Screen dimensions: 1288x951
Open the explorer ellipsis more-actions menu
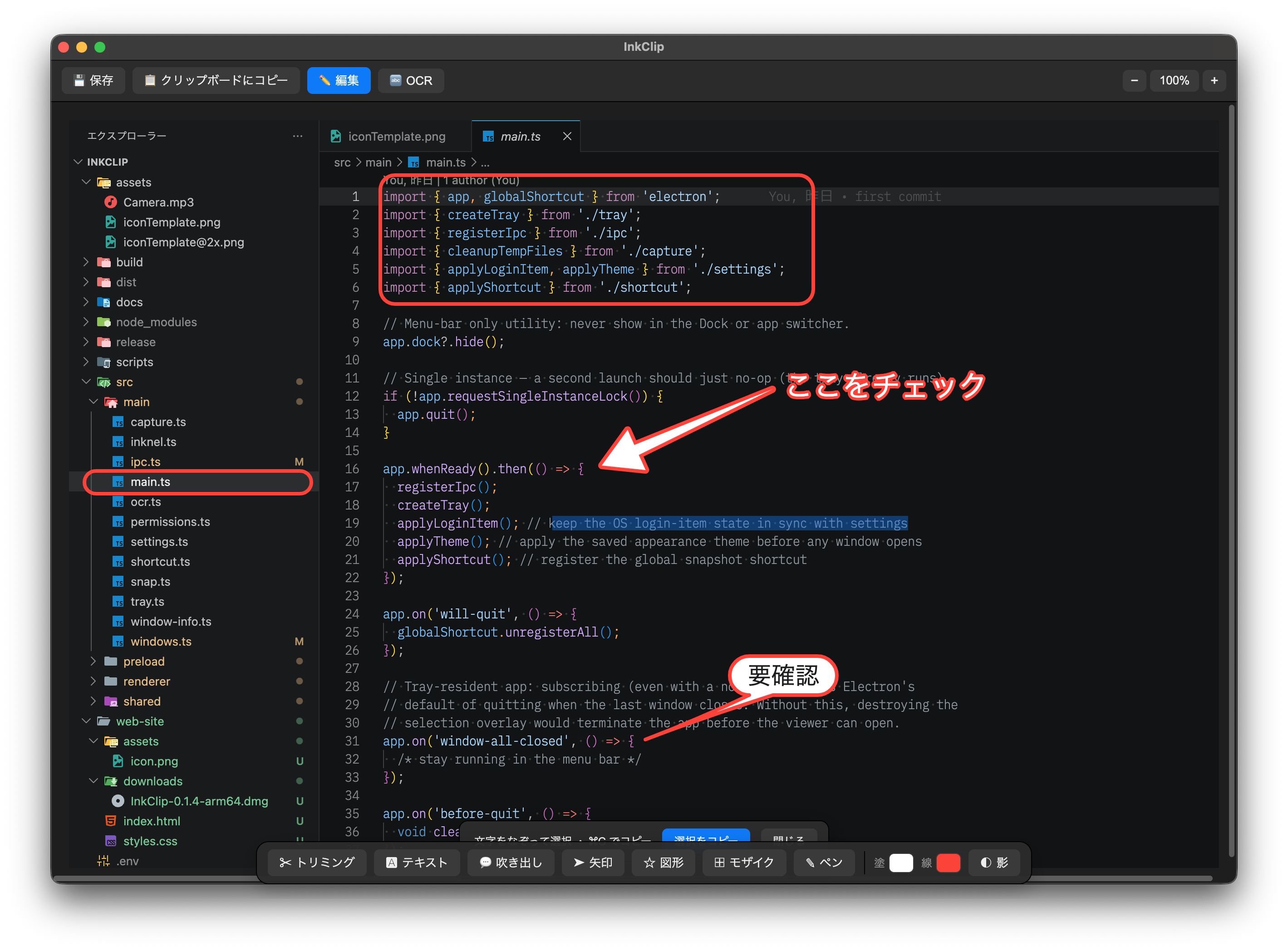298,136
